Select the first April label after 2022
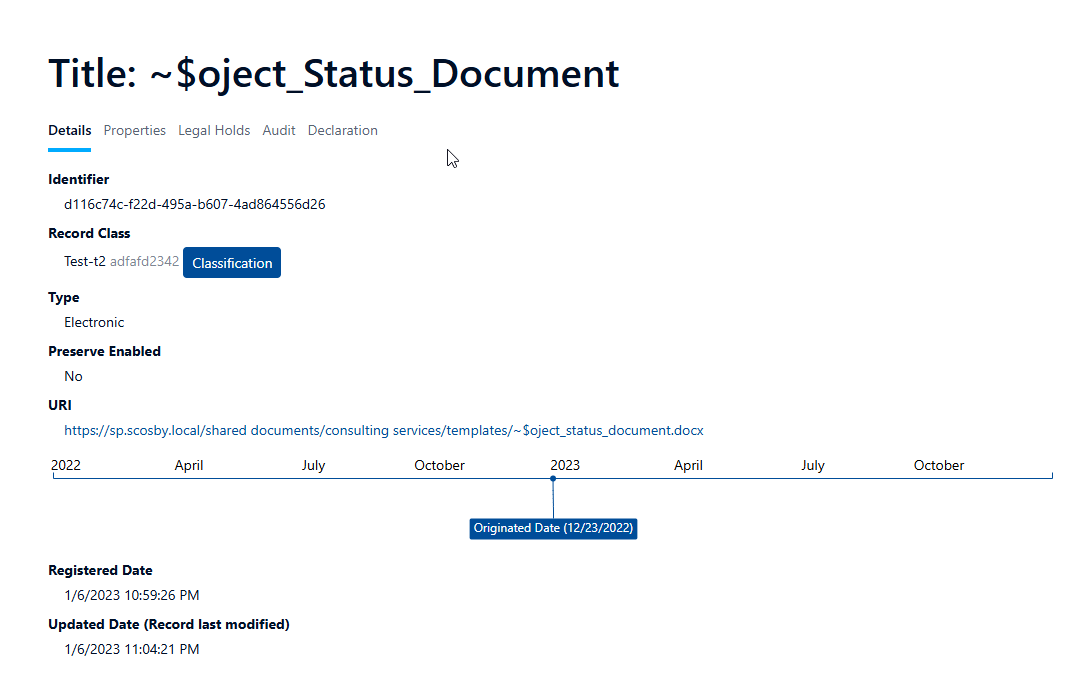The height and width of the screenshot is (682, 1080). (189, 465)
